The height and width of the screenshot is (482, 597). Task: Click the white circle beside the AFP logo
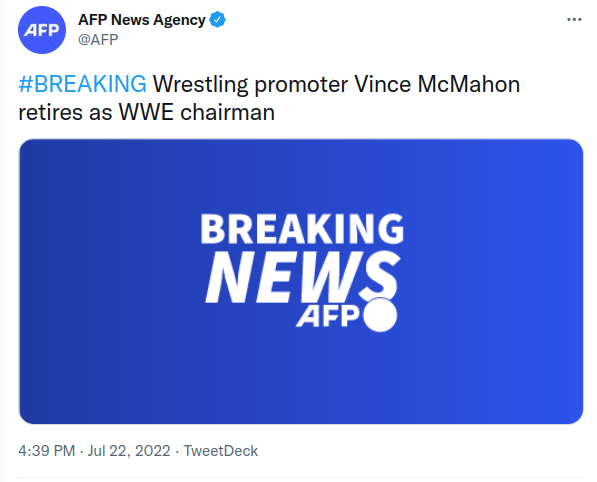[380, 315]
